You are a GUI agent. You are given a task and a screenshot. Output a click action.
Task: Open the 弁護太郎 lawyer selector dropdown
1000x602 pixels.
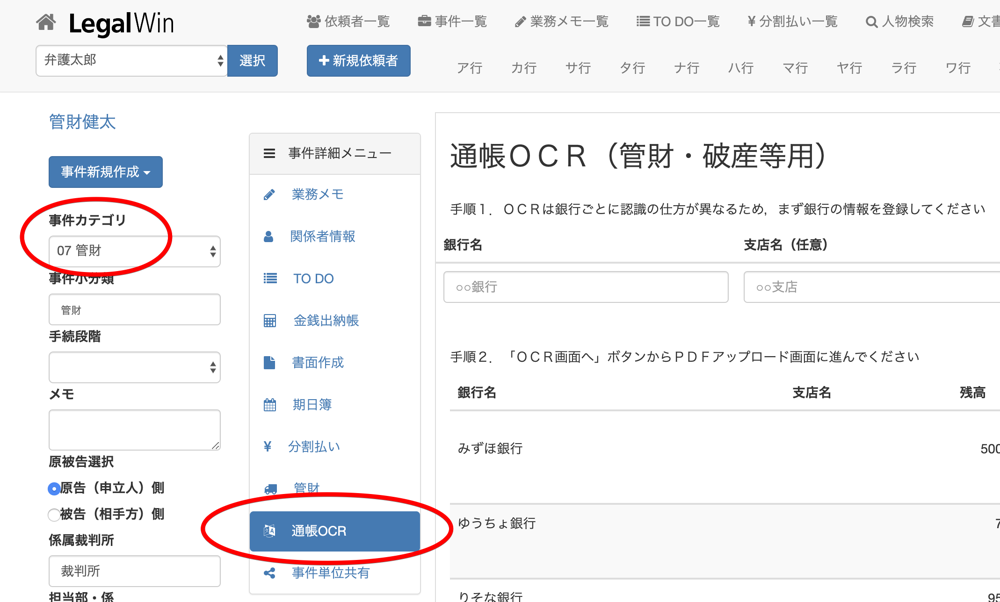tap(131, 61)
